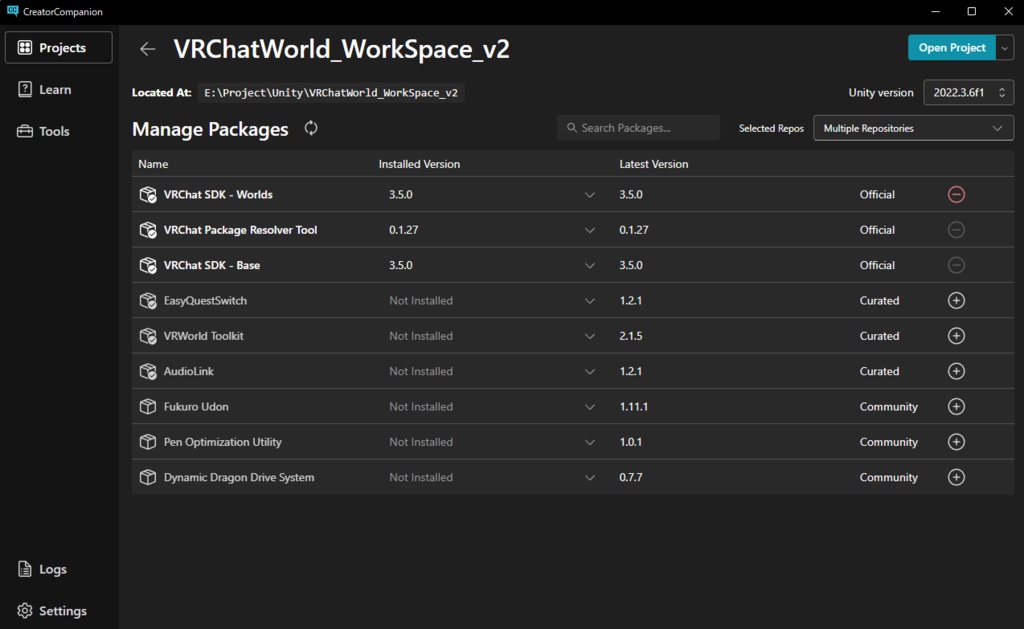Image resolution: width=1024 pixels, height=629 pixels.
Task: Expand version dropdown for VRChat SDK - Worlds
Action: coord(590,195)
